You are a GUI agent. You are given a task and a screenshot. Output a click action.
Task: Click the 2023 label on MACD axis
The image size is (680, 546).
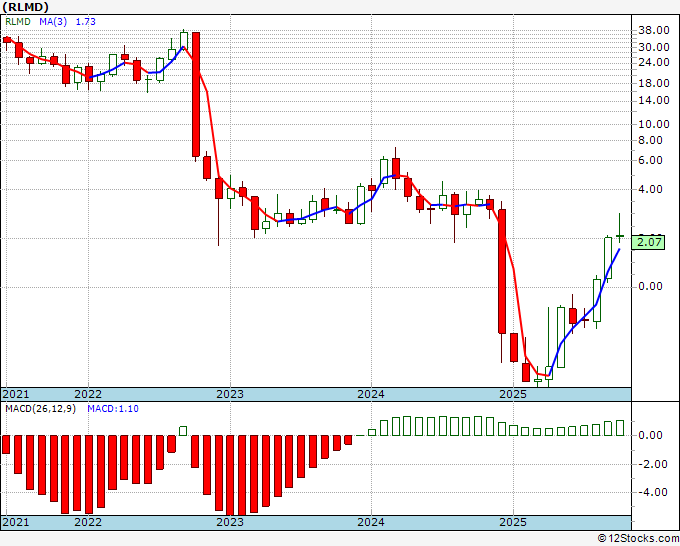pyautogui.click(x=230, y=522)
